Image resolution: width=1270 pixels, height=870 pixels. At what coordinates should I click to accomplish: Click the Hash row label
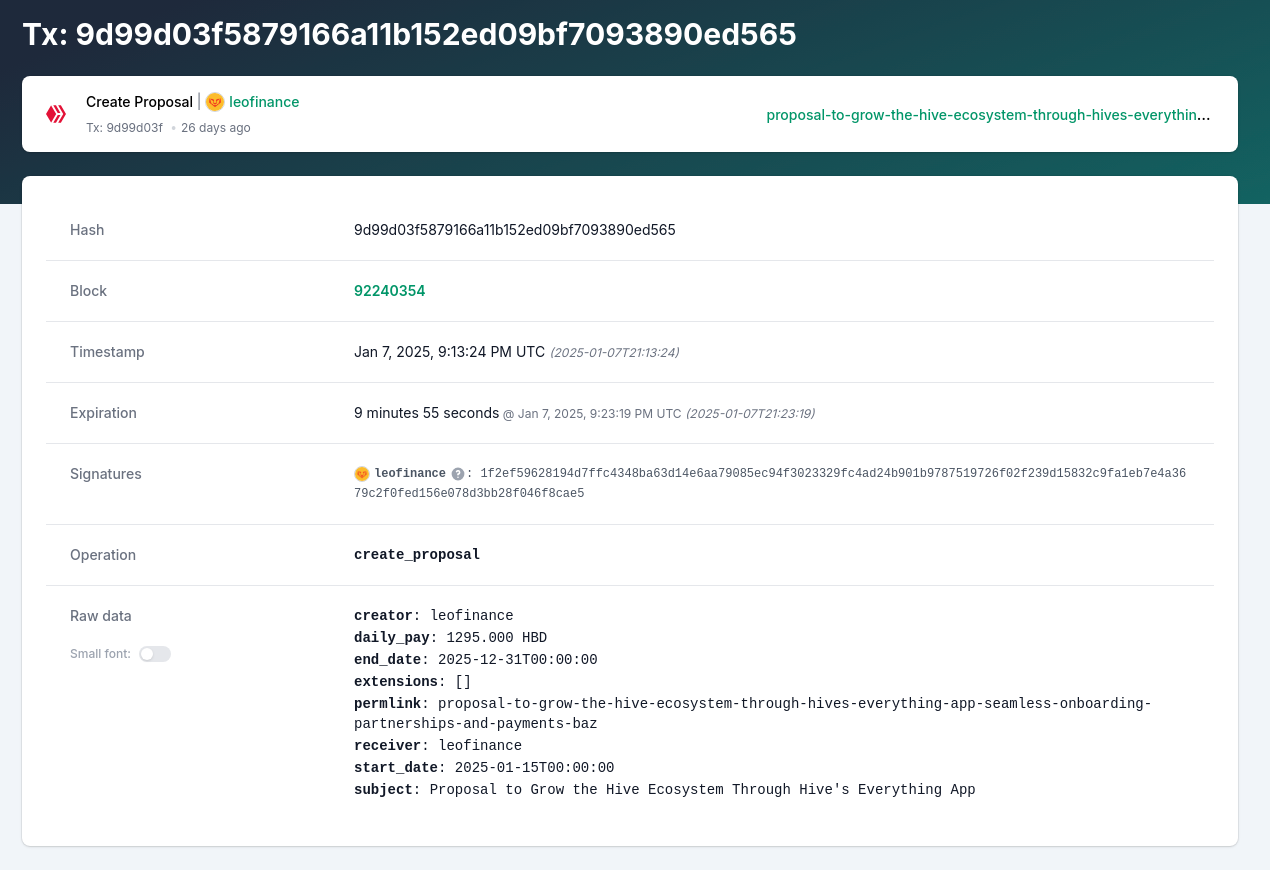(87, 230)
